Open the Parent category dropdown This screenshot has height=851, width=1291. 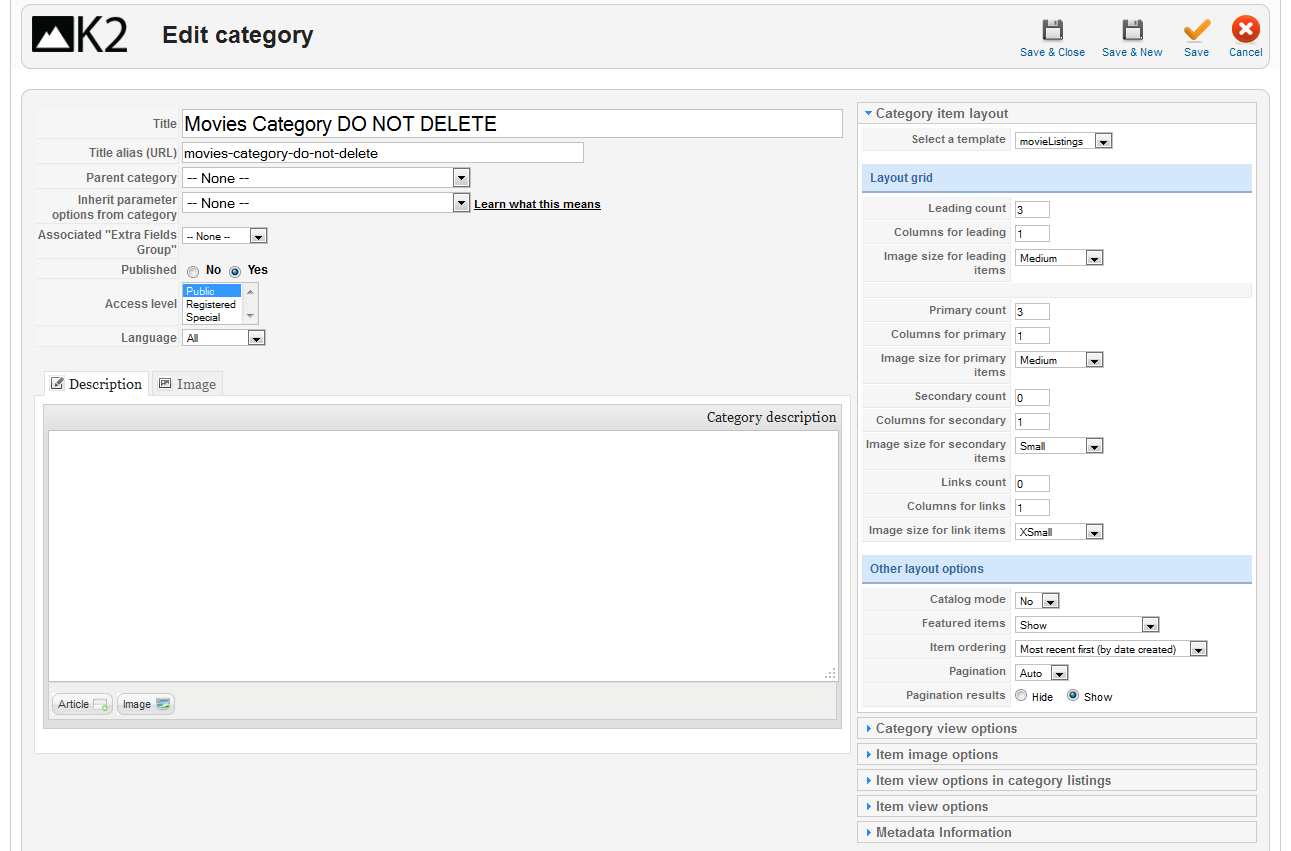tap(326, 178)
